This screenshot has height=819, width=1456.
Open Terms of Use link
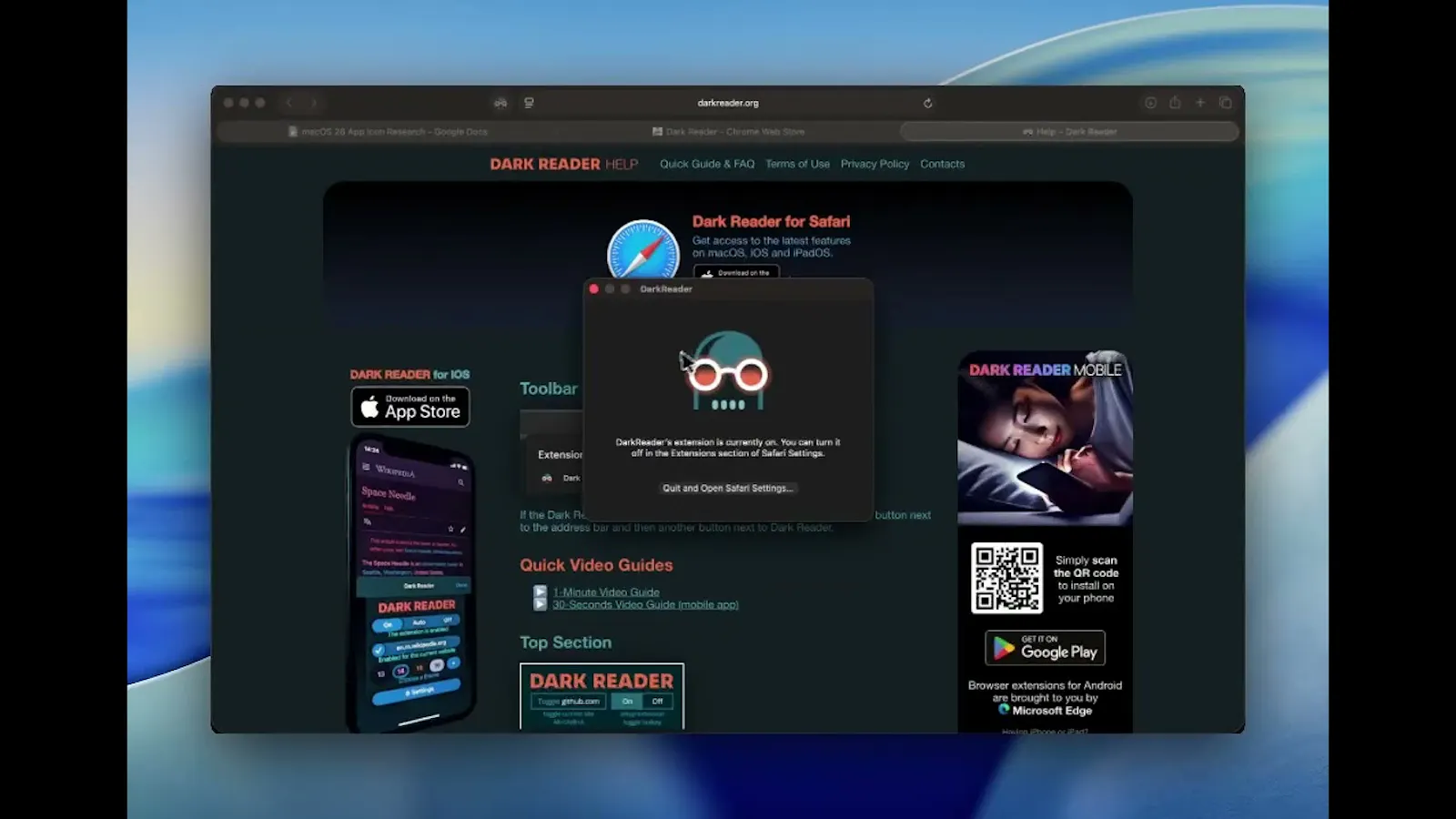click(x=797, y=165)
